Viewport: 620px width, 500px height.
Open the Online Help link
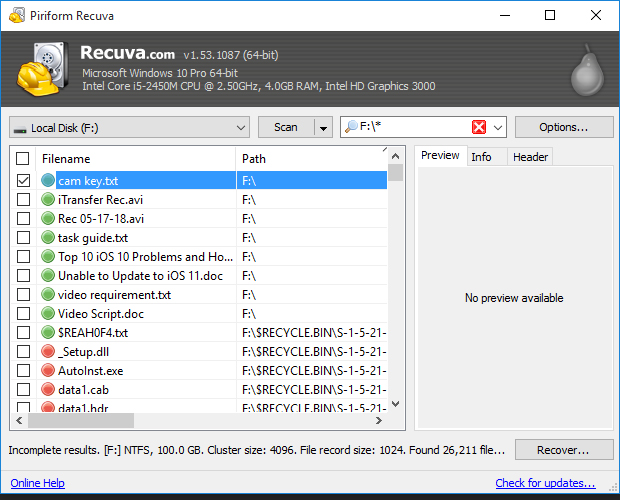pos(38,483)
